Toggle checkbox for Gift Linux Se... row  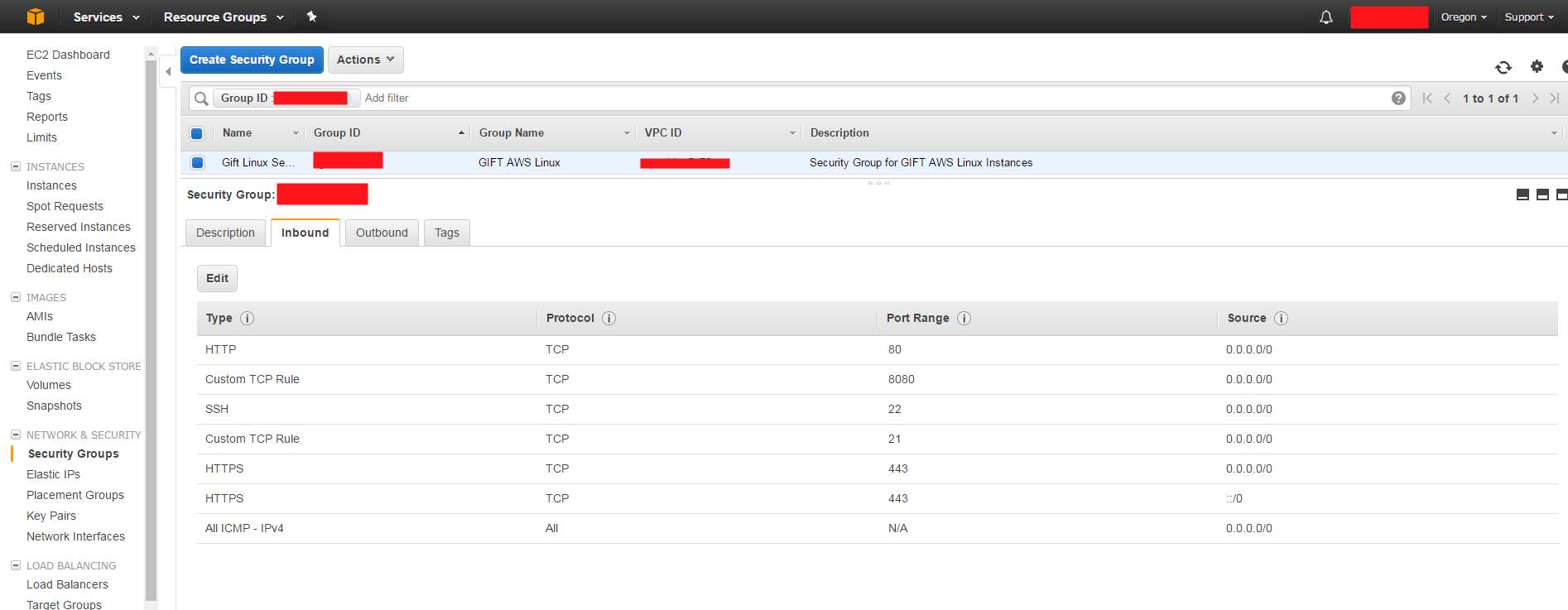pyautogui.click(x=197, y=163)
